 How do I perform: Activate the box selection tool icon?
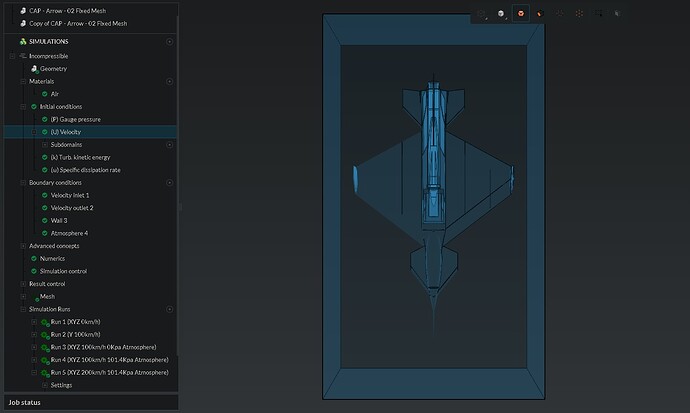point(598,14)
